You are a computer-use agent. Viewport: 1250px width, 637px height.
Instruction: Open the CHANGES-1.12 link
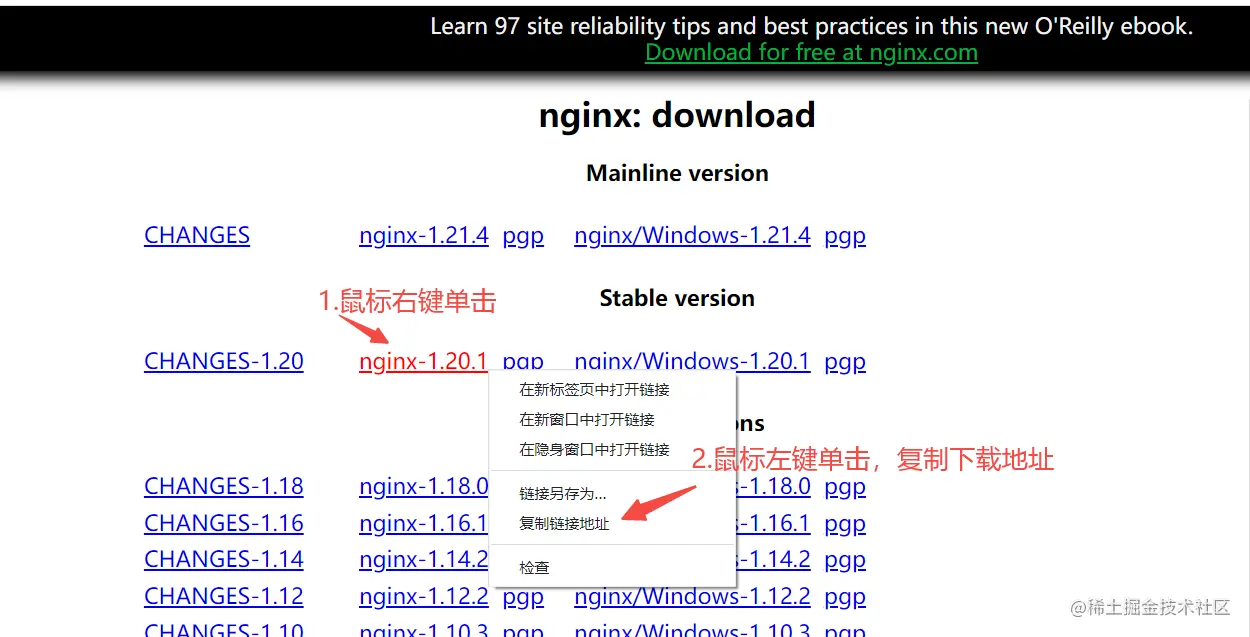point(224,597)
